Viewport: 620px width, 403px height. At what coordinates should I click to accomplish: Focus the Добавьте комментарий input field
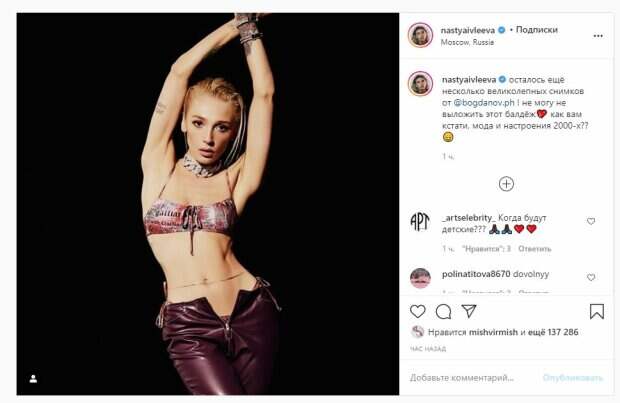(470, 378)
